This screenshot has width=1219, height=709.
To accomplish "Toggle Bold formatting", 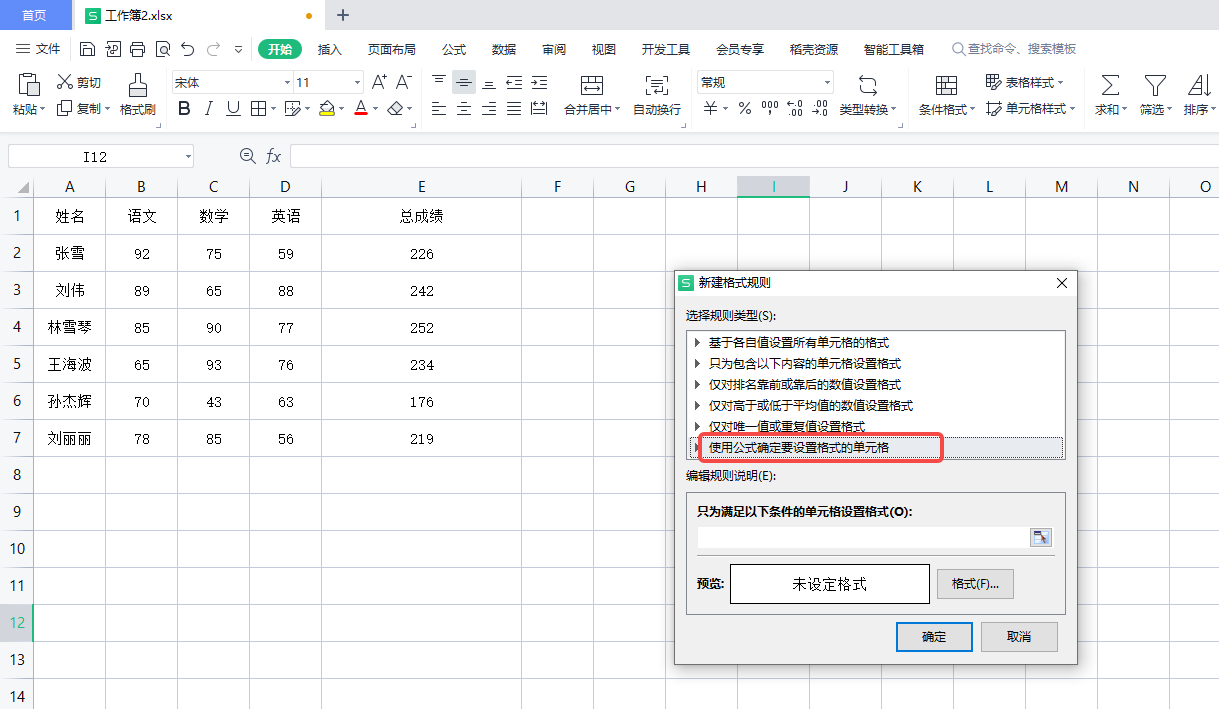I will [x=184, y=109].
